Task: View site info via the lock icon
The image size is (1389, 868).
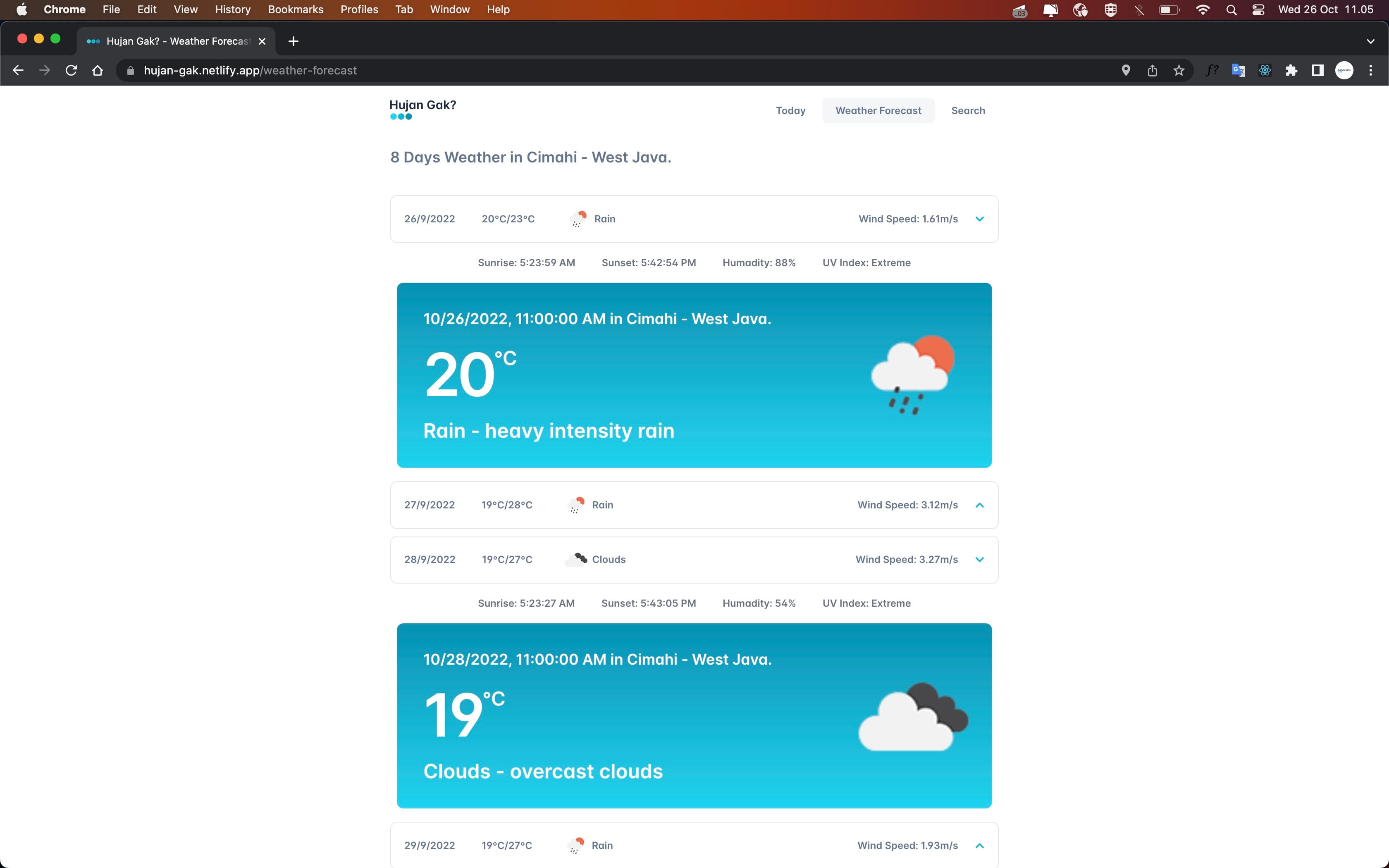Action: click(130, 70)
